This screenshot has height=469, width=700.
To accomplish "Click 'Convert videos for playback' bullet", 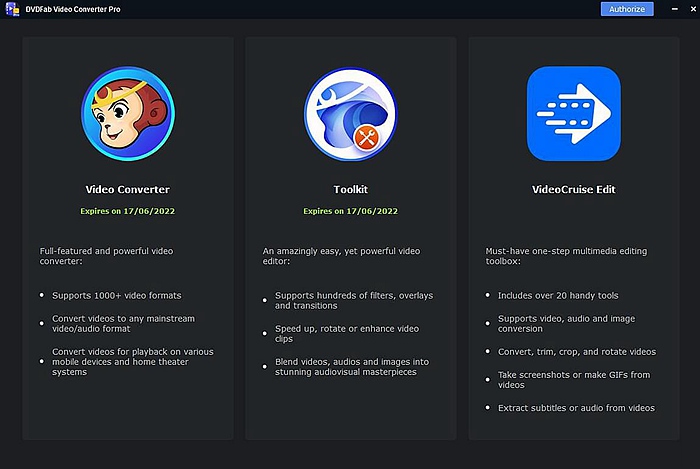I will click(133, 362).
